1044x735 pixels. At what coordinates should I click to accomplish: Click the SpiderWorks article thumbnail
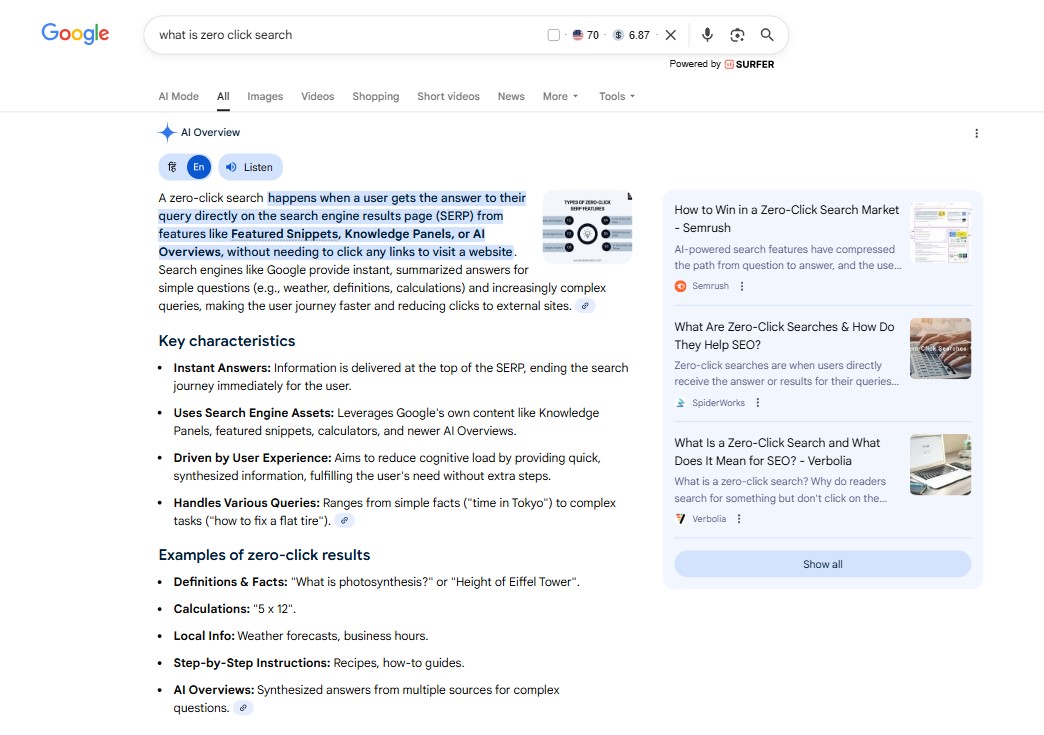tap(940, 348)
